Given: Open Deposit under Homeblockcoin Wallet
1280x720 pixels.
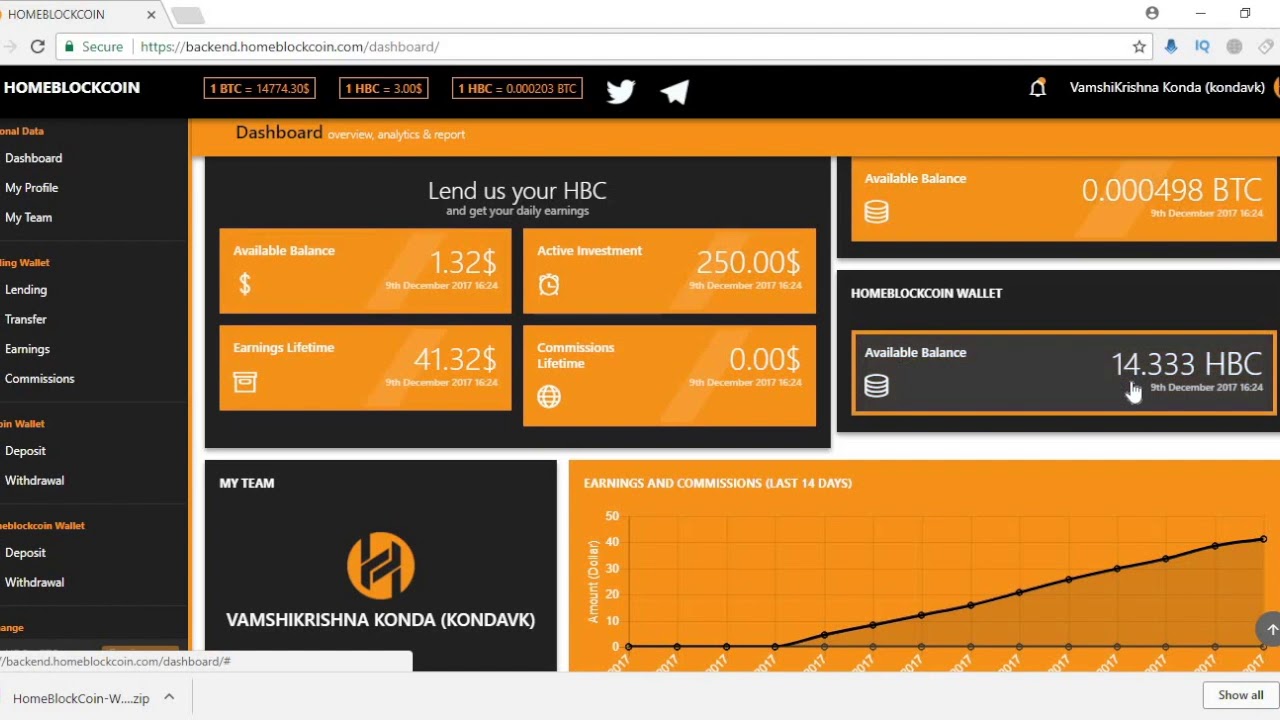Looking at the screenshot, I should pos(25,553).
